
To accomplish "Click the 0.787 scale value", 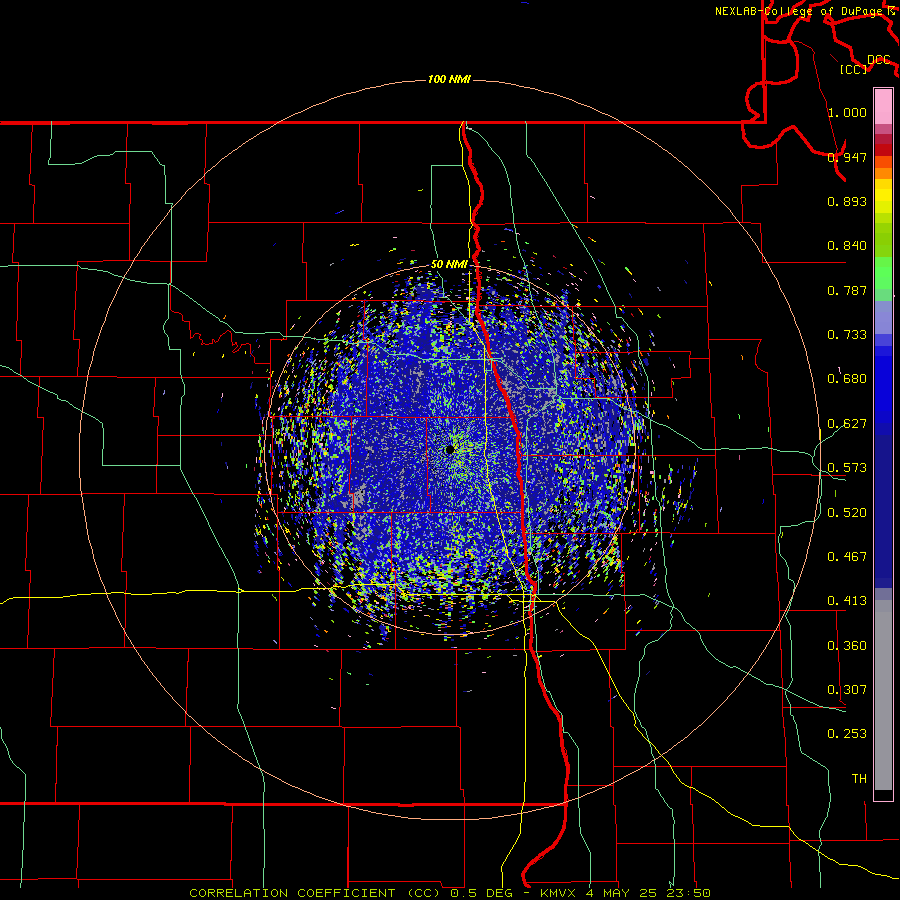I will [x=847, y=290].
